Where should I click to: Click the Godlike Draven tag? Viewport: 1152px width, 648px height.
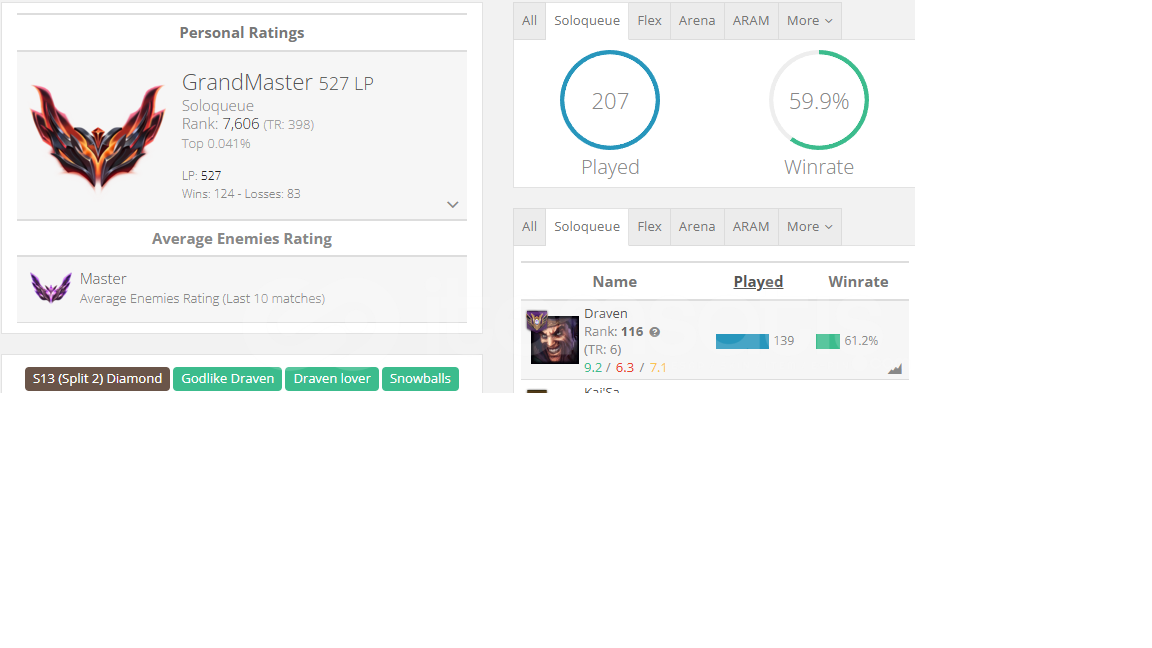(228, 378)
